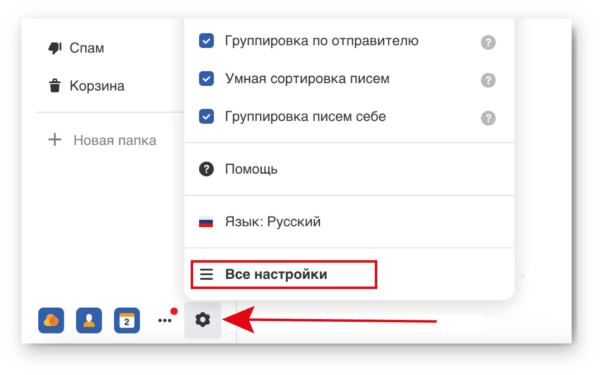This screenshot has height=375, width=600.
Task: Uncheck Группировка писем себе checkbox
Action: coord(206,116)
